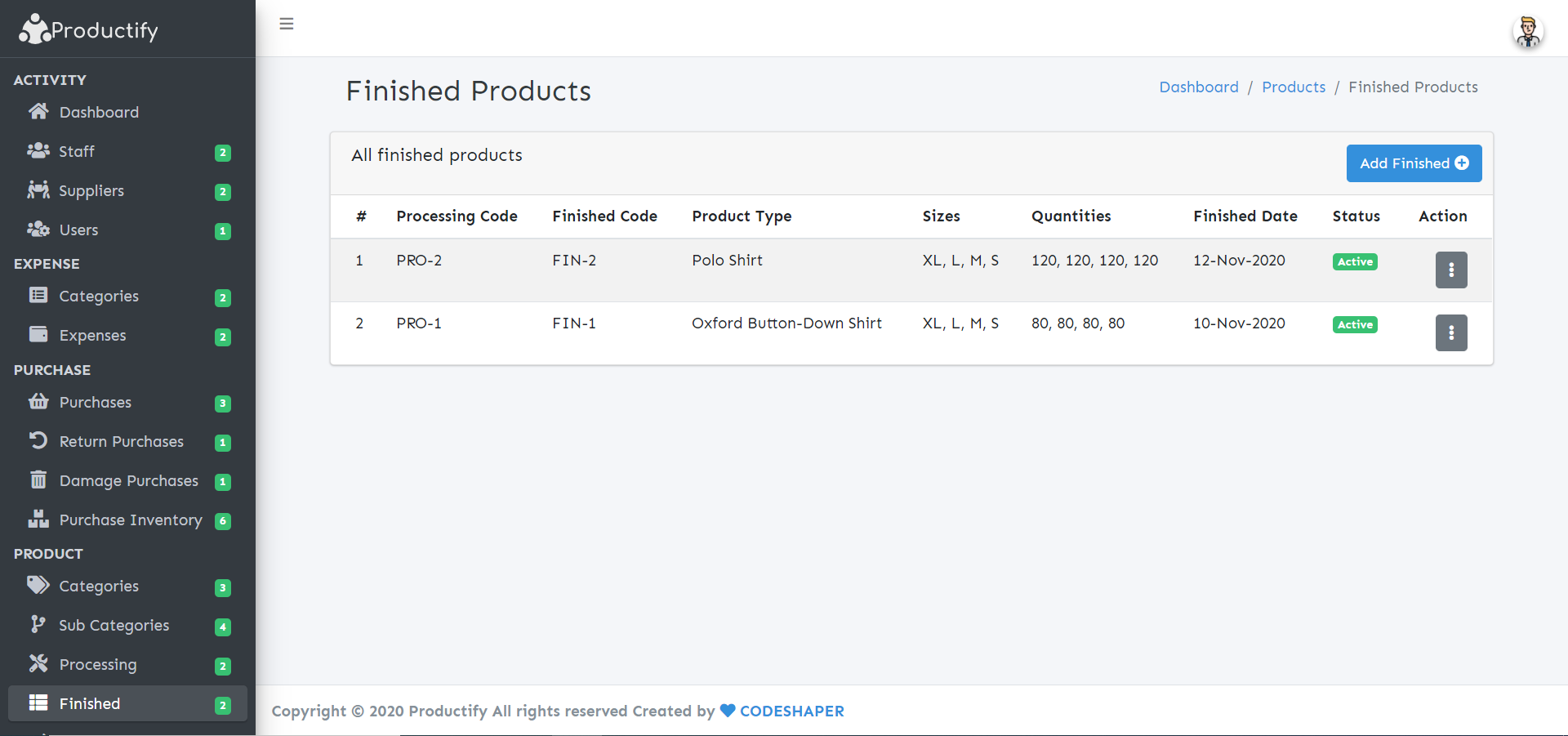
Task: Select the Expenses card icon
Action: tap(38, 334)
